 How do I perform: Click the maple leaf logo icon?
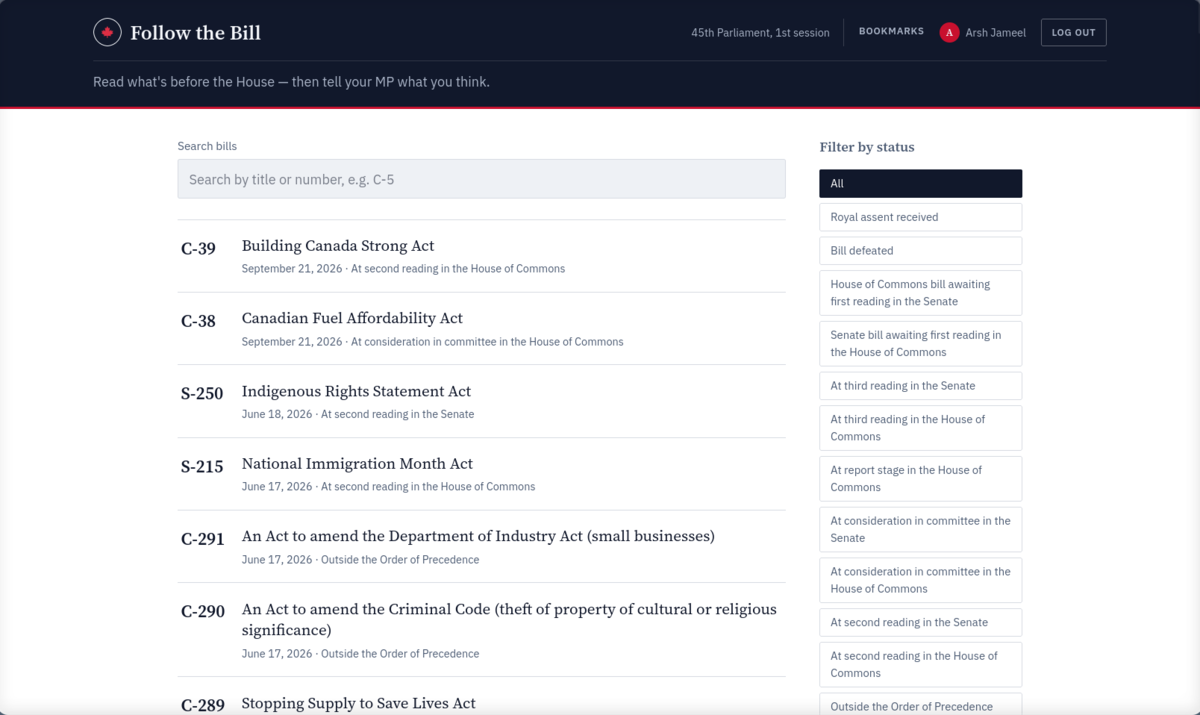pyautogui.click(x=107, y=33)
